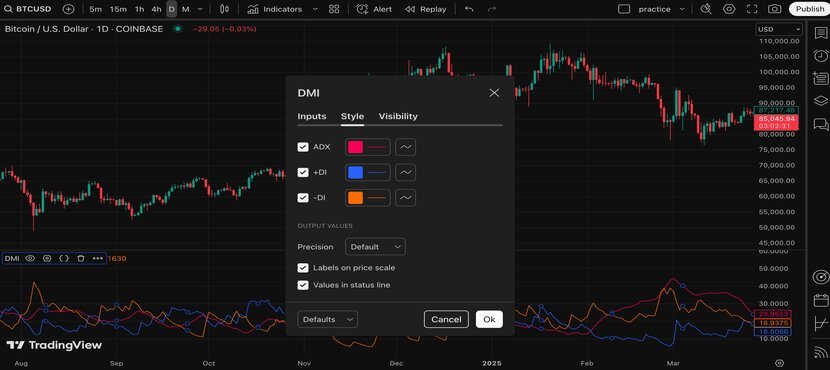Uncheck the -DI plot checkbox
Screen dimensions: 830x370
tap(303, 197)
